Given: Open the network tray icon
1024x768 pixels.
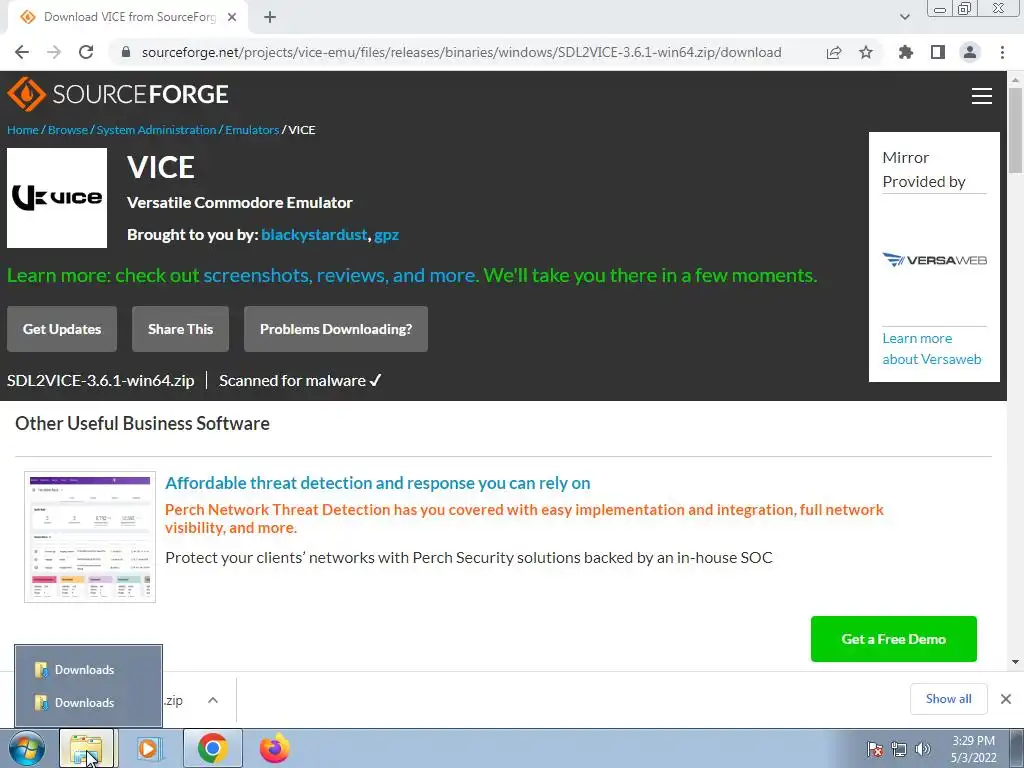Looking at the screenshot, I should tap(899, 749).
